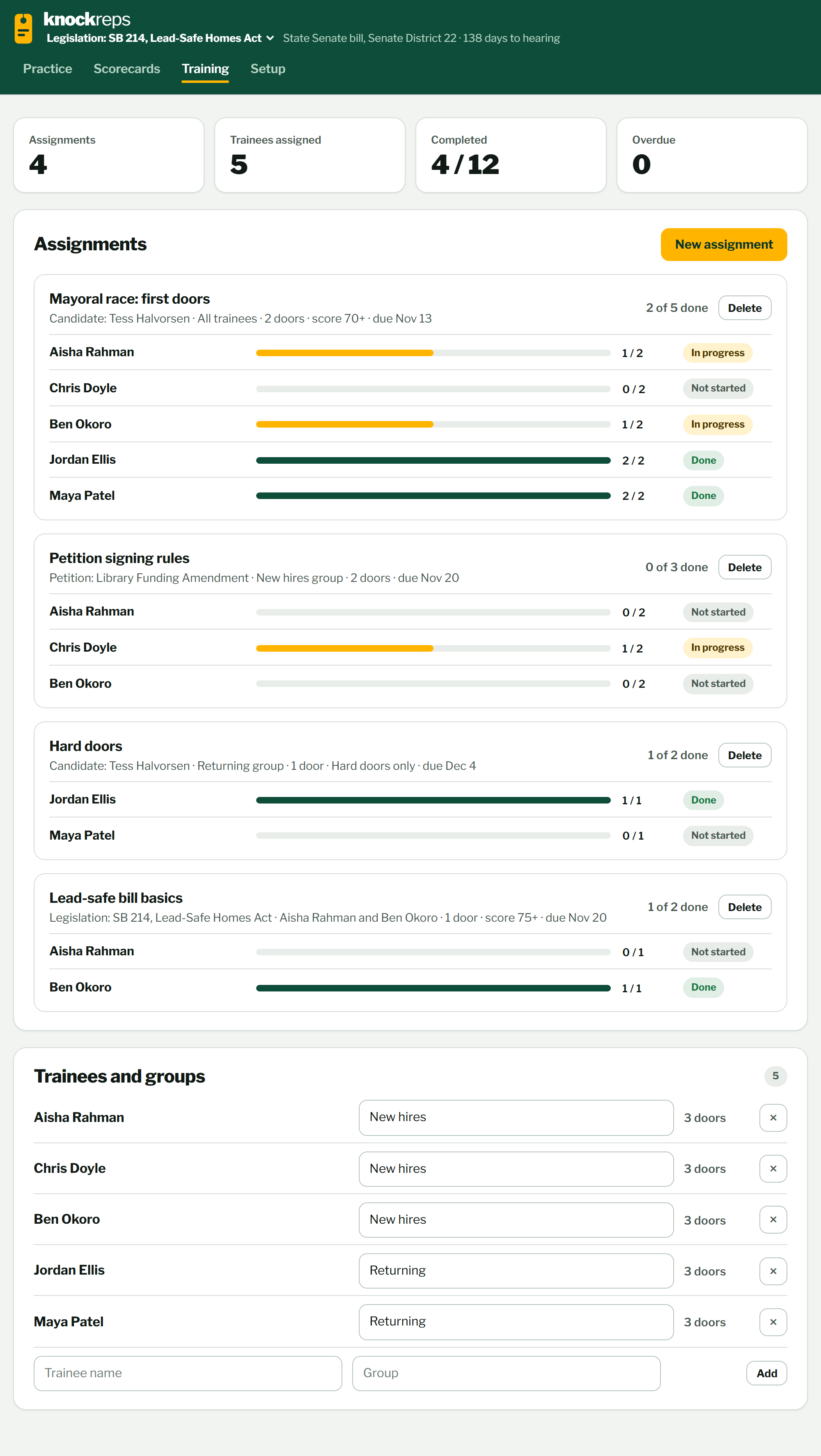Remove Aisha Rahman from trainees list
Screen dimensions: 821x1456
(x=773, y=1117)
